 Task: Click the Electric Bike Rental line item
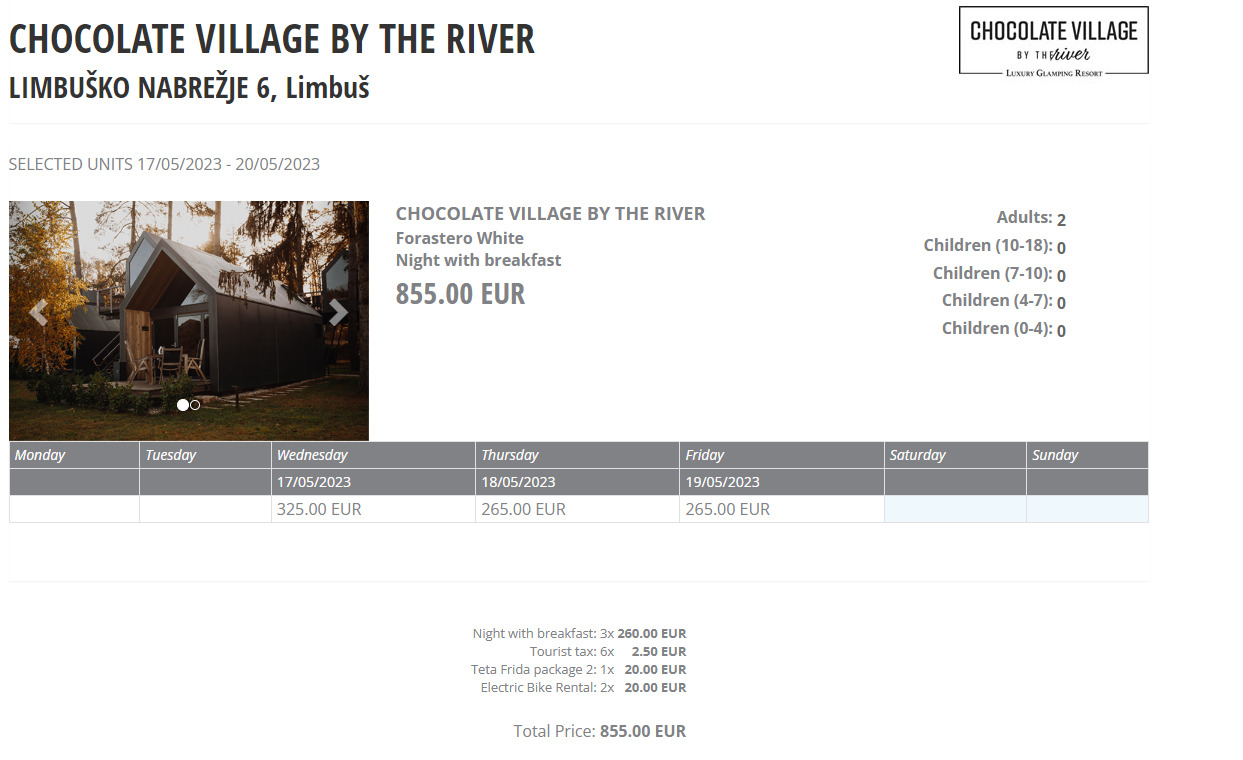tap(583, 688)
